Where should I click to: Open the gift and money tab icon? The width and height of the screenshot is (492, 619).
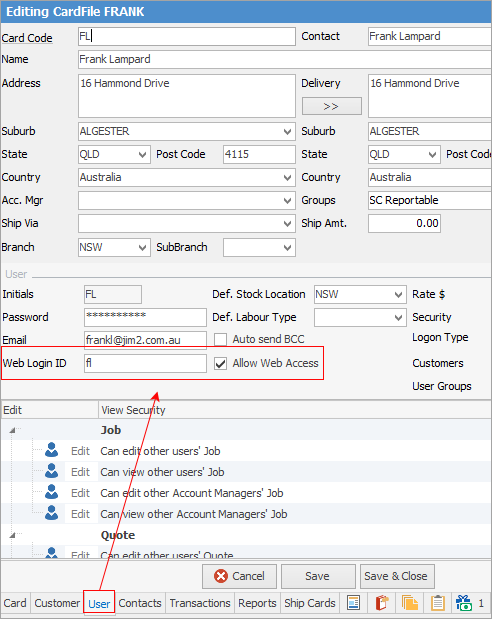click(464, 603)
